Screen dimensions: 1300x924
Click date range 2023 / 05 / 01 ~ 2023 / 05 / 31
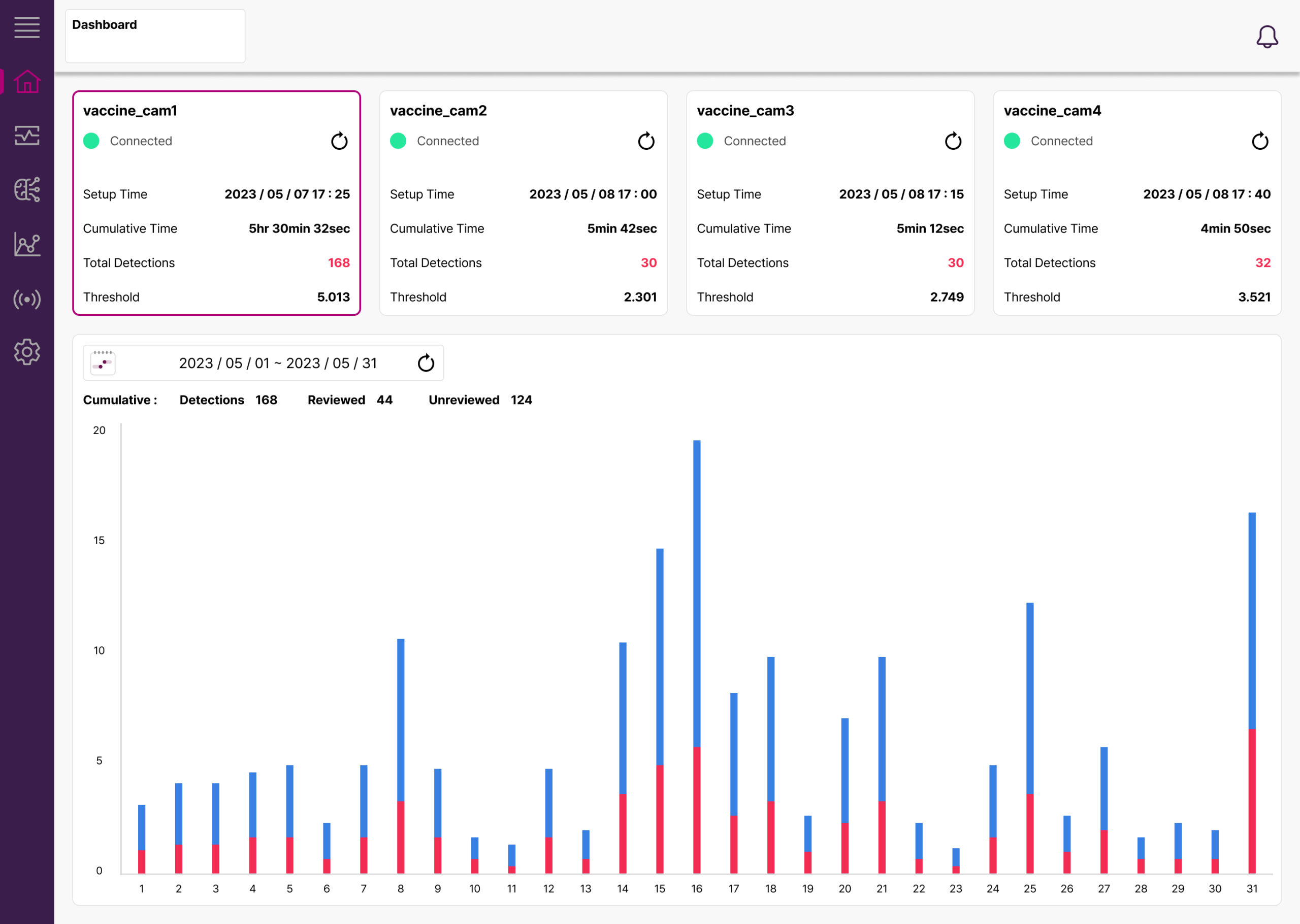[x=278, y=363]
